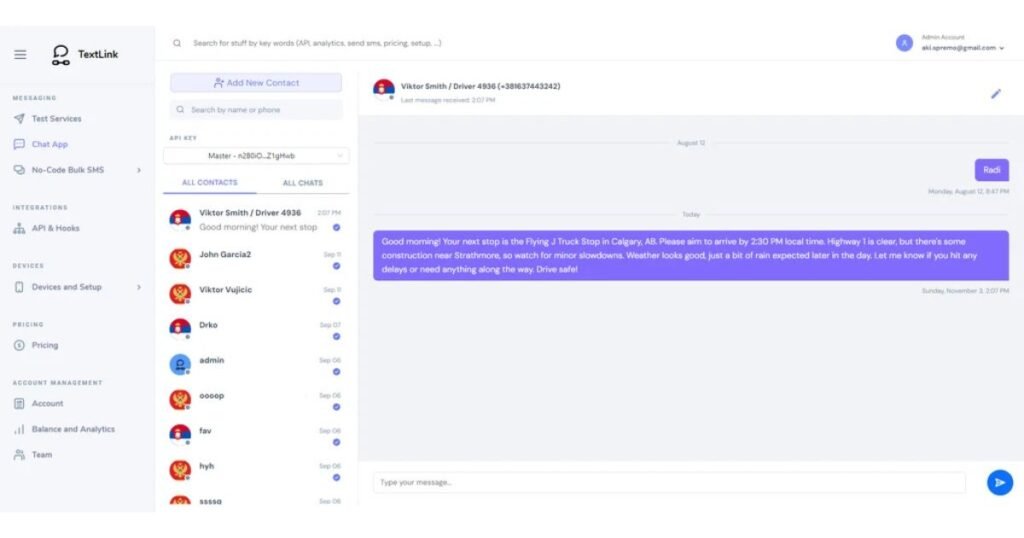Switch to the All Chats tab
Screen dimensions: 1024x538
[x=302, y=183]
